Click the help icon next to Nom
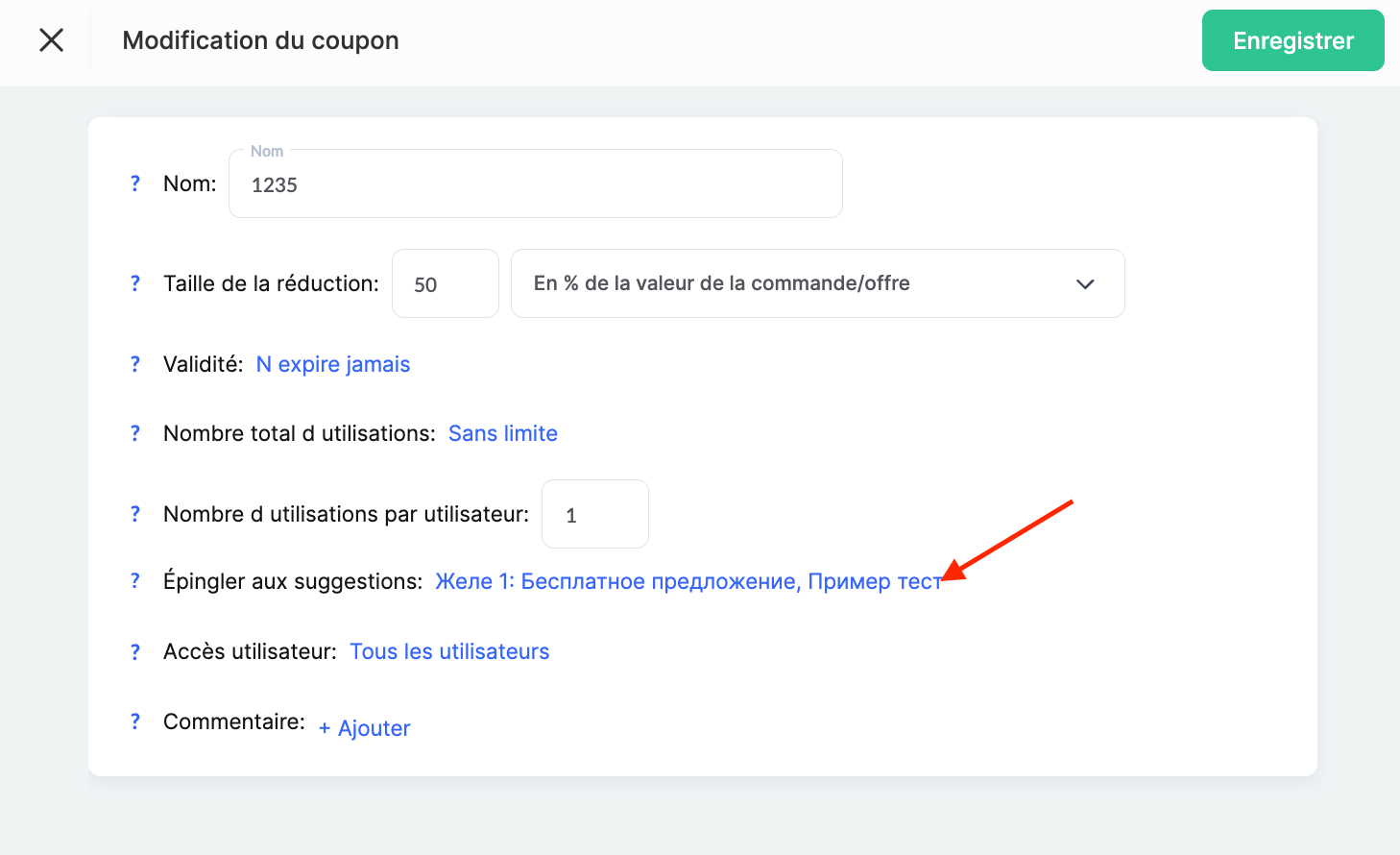 click(x=135, y=183)
